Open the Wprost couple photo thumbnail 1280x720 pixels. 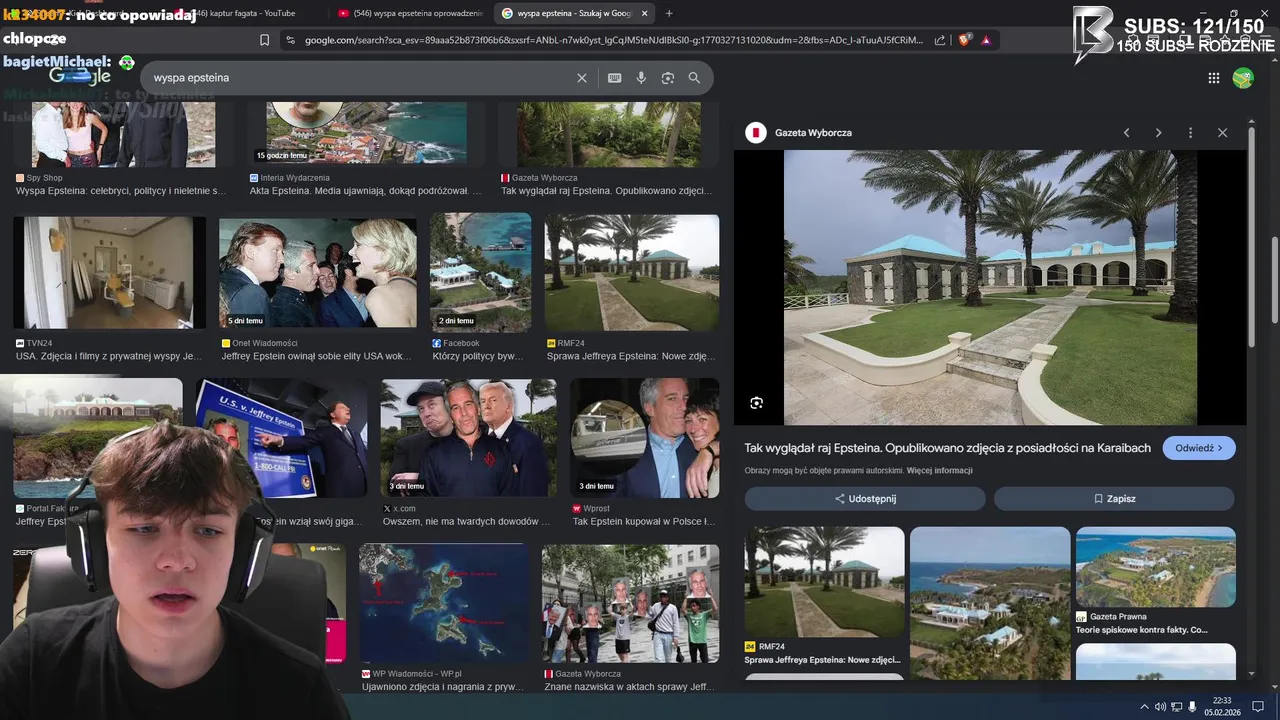click(x=644, y=438)
